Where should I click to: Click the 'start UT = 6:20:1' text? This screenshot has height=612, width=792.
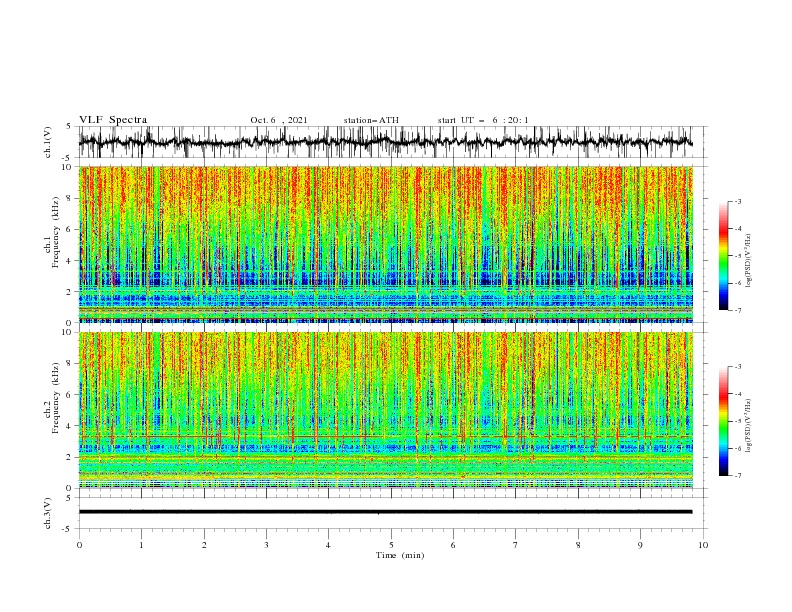click(x=483, y=120)
